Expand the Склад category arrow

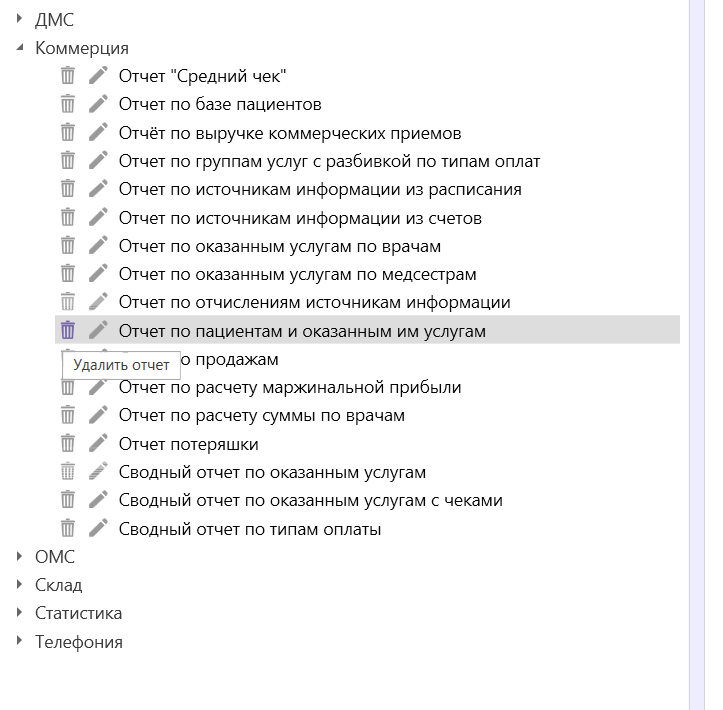(19, 585)
